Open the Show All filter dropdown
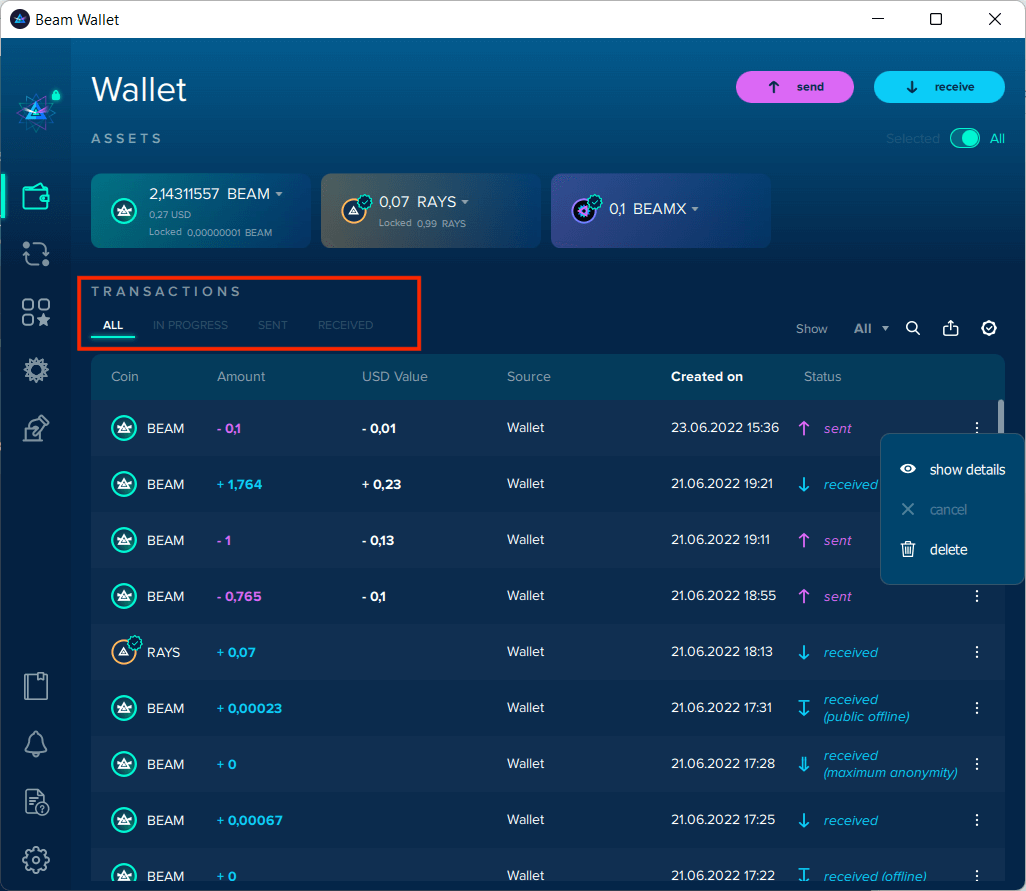 coord(870,328)
